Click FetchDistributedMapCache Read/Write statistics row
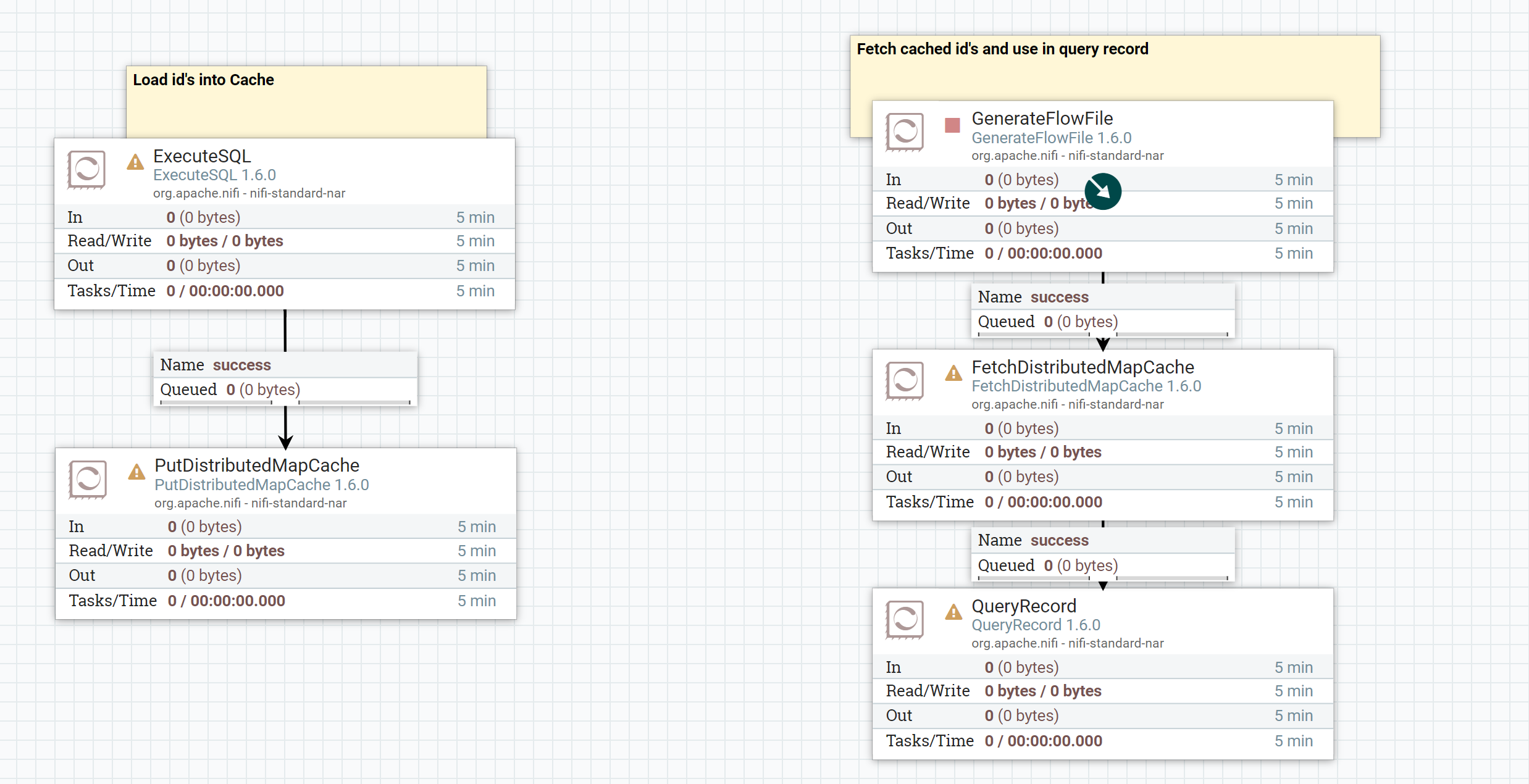Screen dimensions: 1529x784 (x=1102, y=452)
